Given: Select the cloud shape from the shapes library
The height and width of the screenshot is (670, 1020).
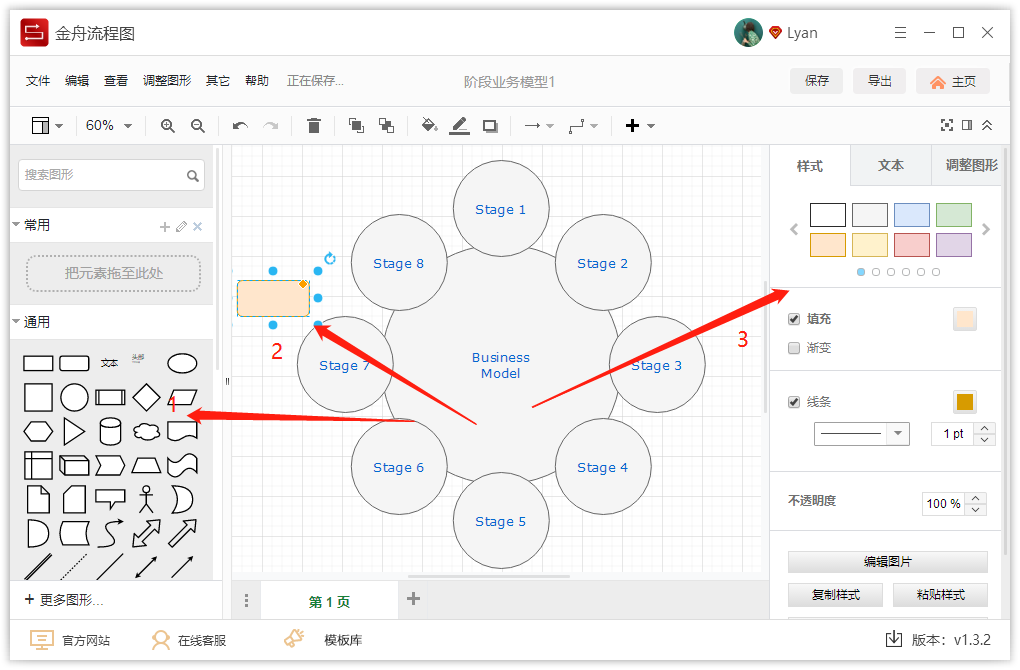Looking at the screenshot, I should tap(146, 431).
